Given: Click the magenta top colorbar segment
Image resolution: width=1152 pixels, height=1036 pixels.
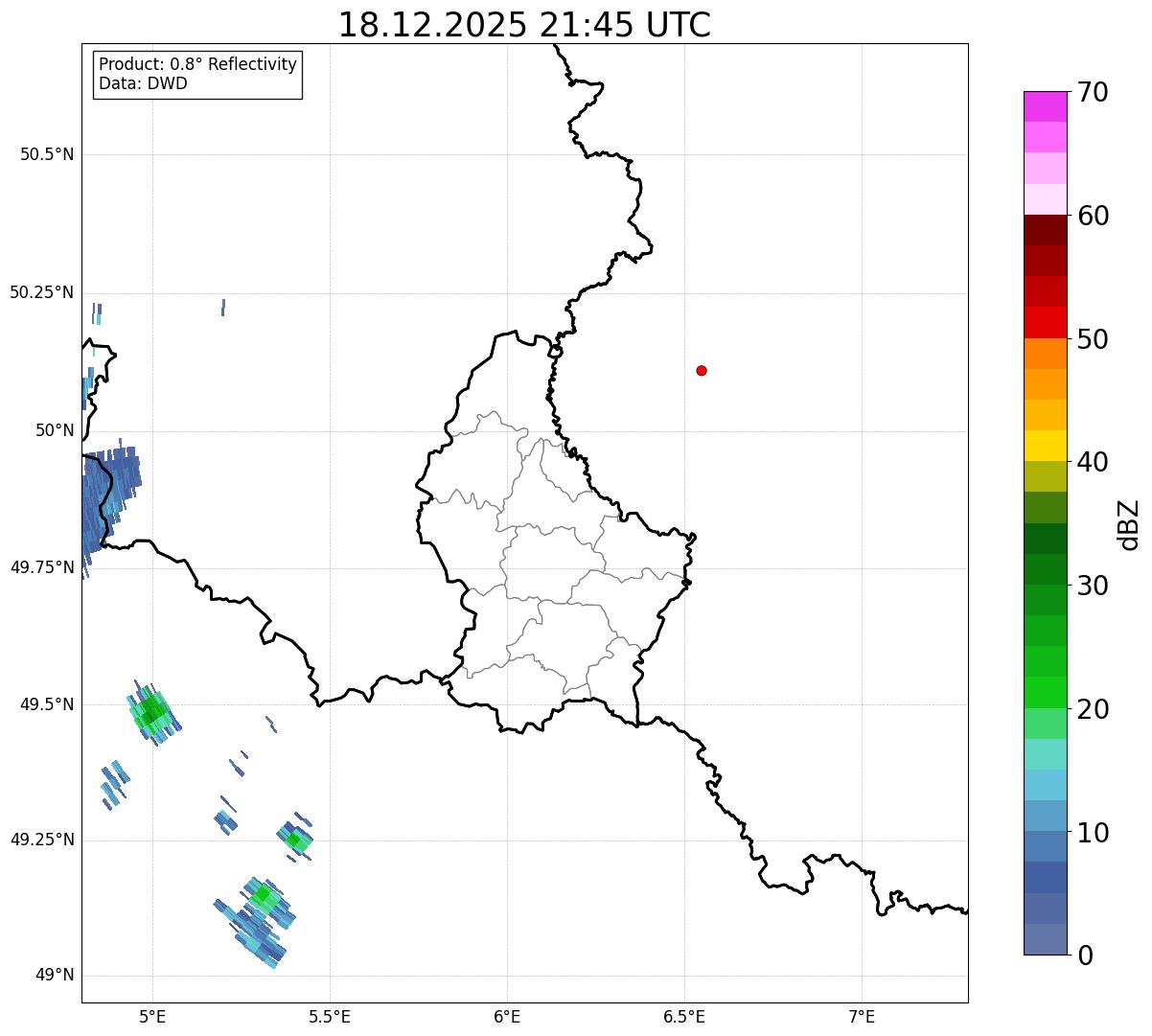Looking at the screenshot, I should (1045, 106).
